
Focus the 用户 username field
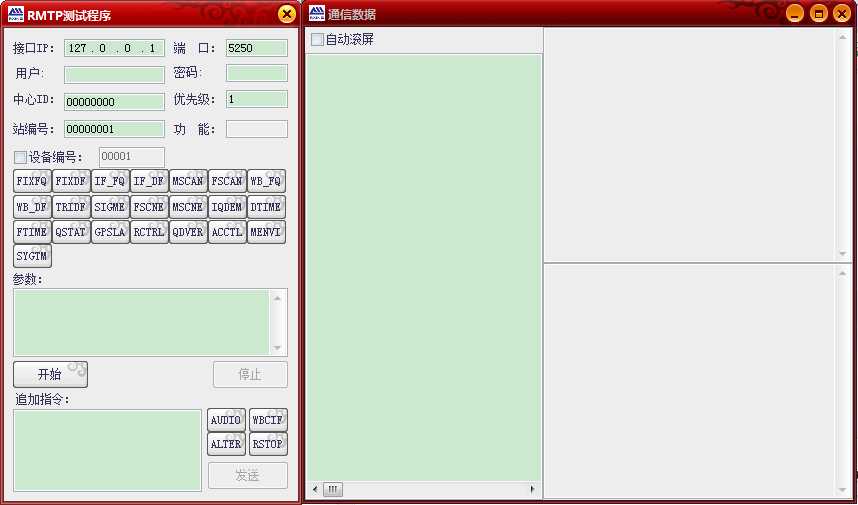pyautogui.click(x=114, y=74)
